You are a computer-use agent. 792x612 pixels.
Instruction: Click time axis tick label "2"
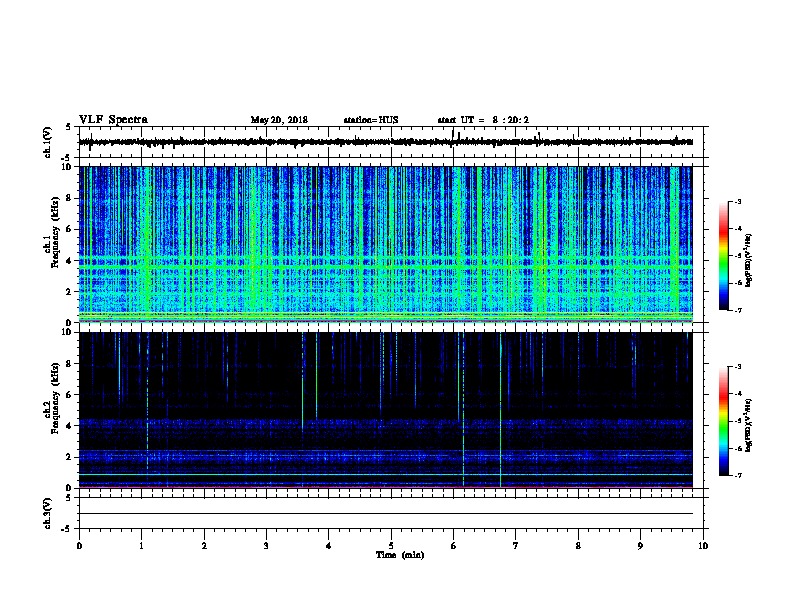click(x=204, y=546)
